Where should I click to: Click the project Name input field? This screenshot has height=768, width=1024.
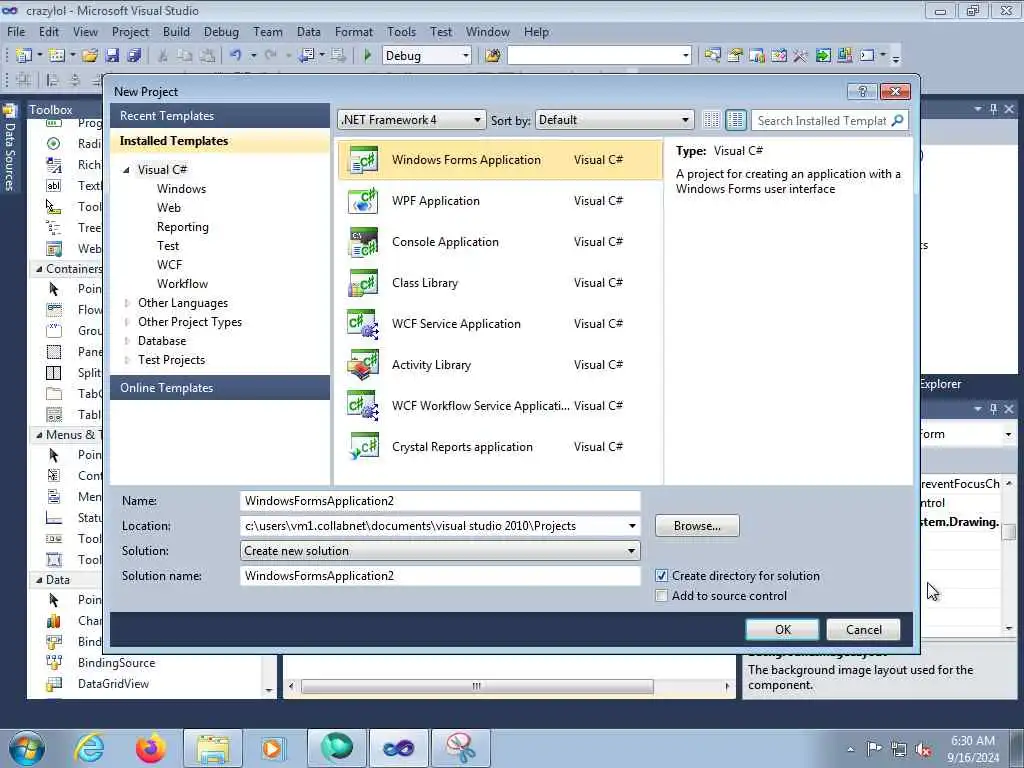point(440,501)
